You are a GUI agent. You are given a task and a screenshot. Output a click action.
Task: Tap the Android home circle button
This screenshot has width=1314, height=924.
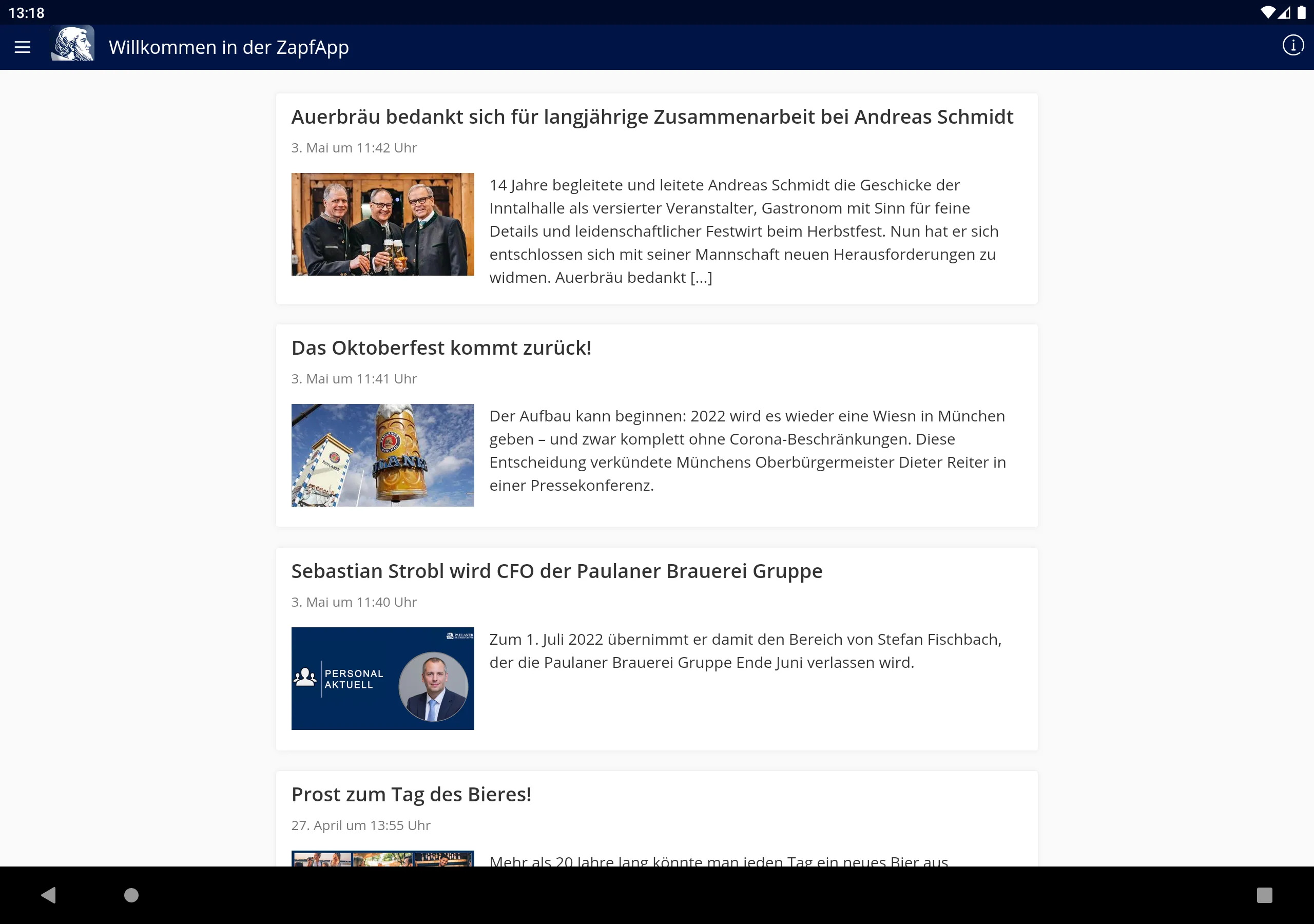click(x=131, y=895)
